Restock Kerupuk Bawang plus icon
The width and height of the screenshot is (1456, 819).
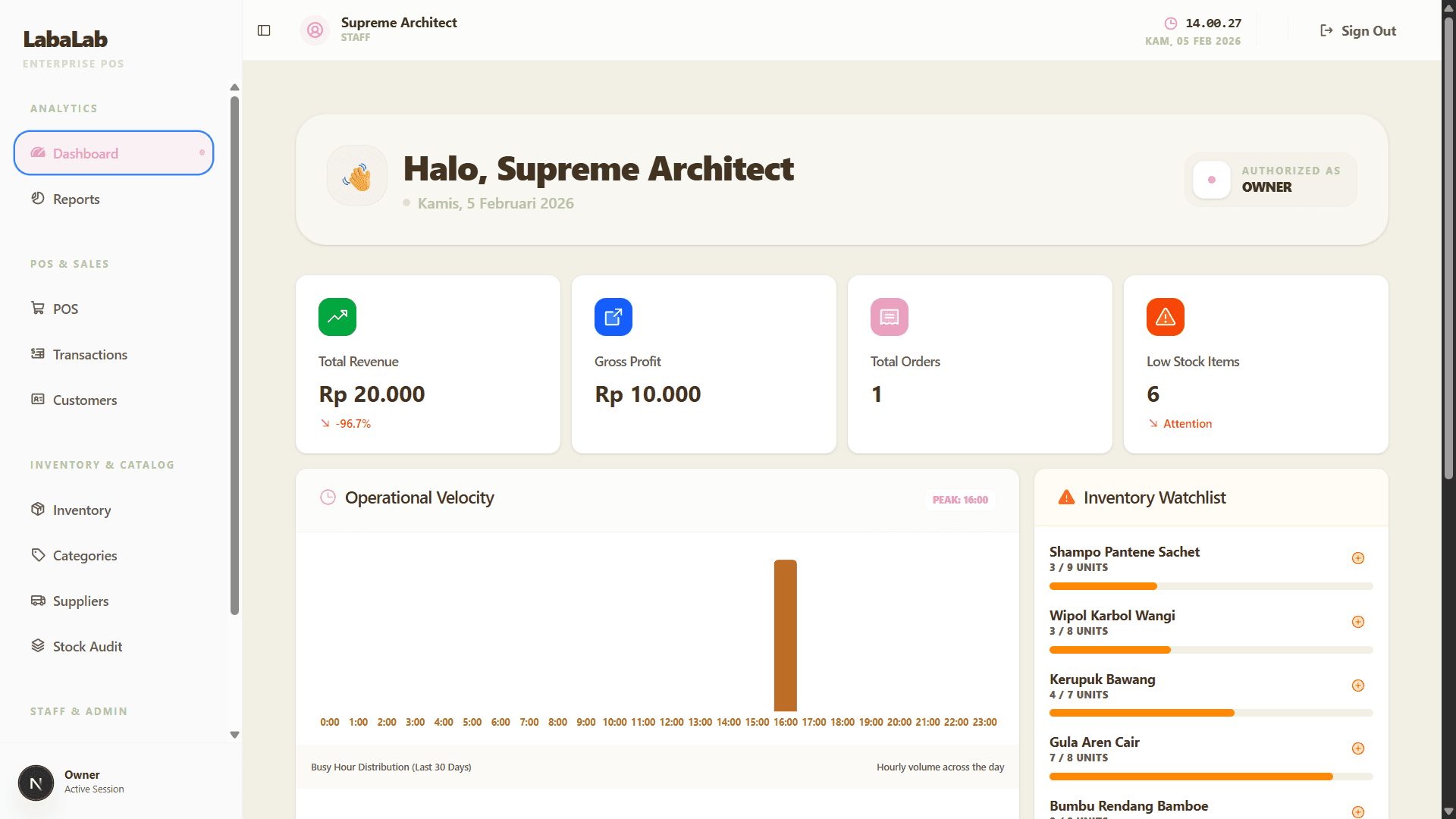click(x=1358, y=686)
